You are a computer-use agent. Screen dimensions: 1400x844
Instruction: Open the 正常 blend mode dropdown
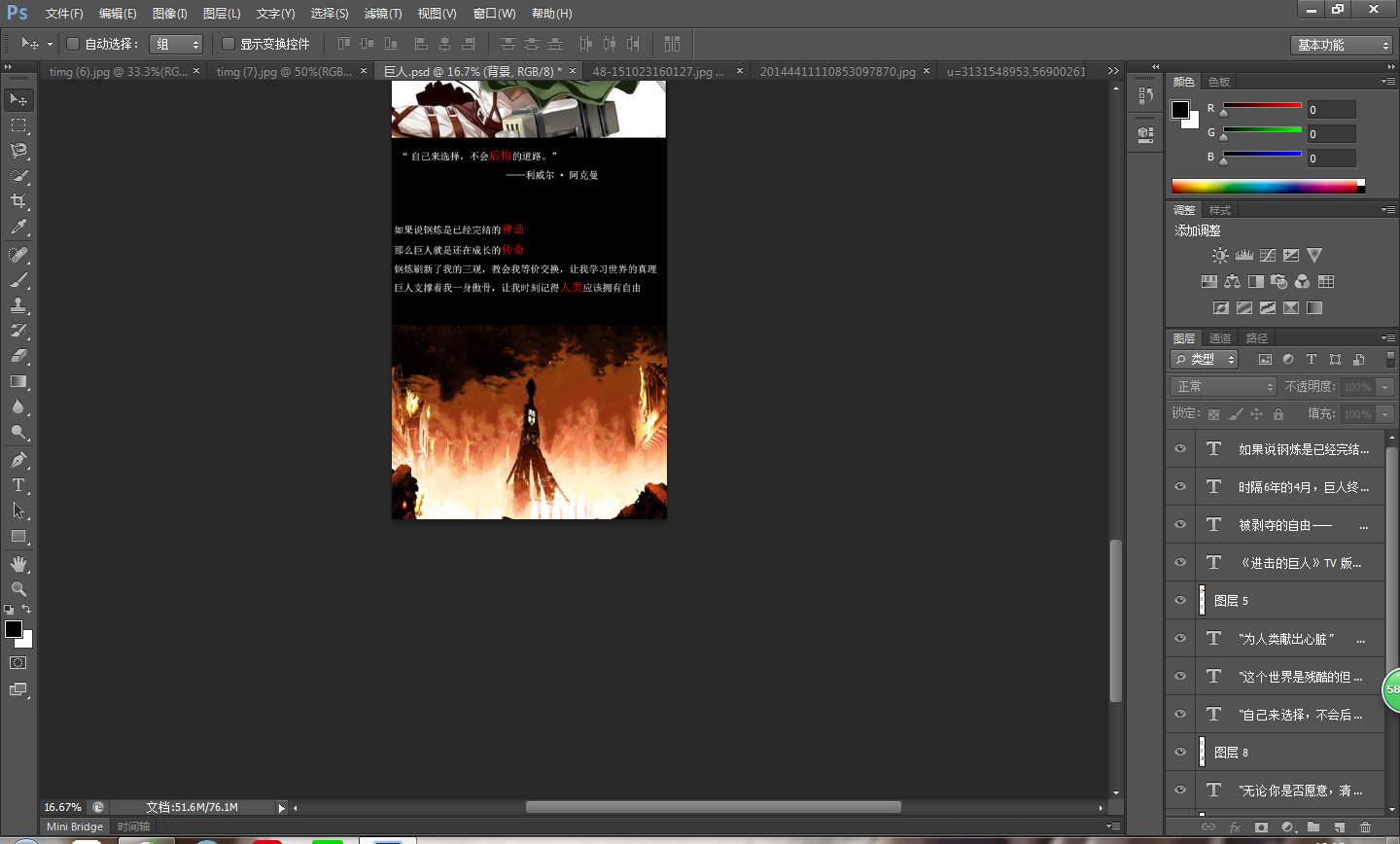pyautogui.click(x=1223, y=387)
